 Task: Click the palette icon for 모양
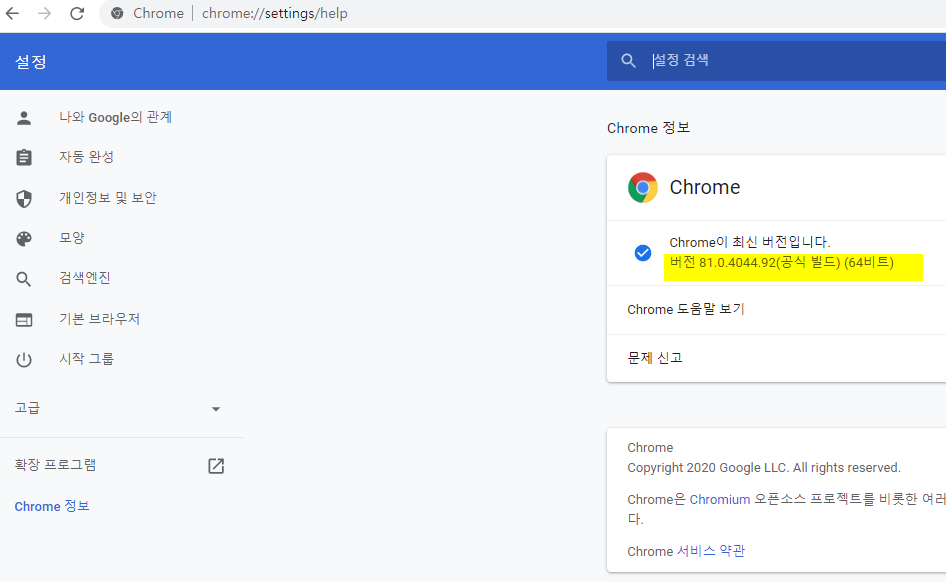24,239
